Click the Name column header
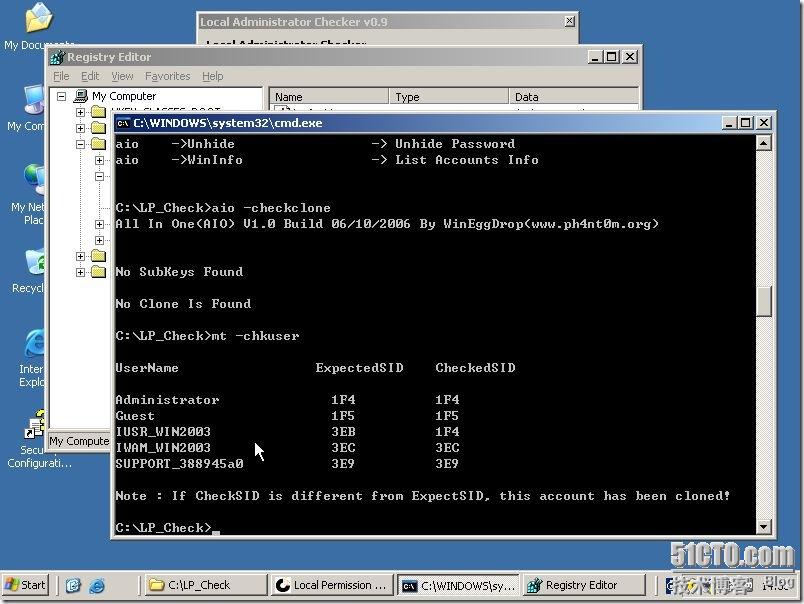This screenshot has height=604, width=804. (x=329, y=97)
